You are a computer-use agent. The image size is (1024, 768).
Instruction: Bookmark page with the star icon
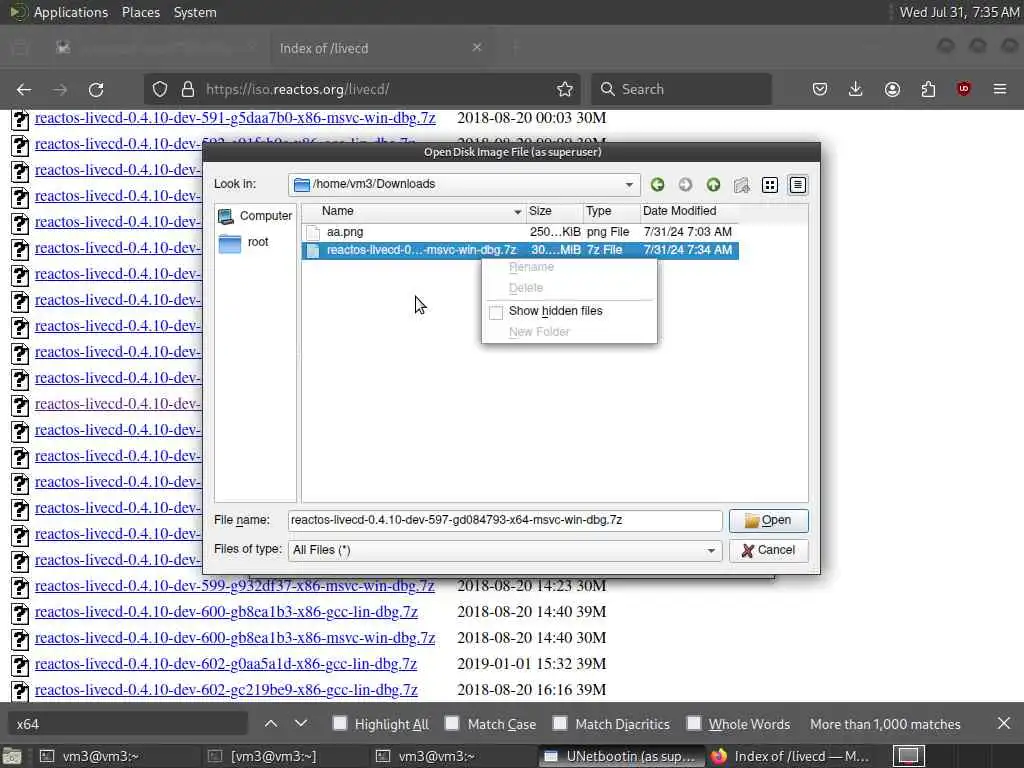pos(565,89)
